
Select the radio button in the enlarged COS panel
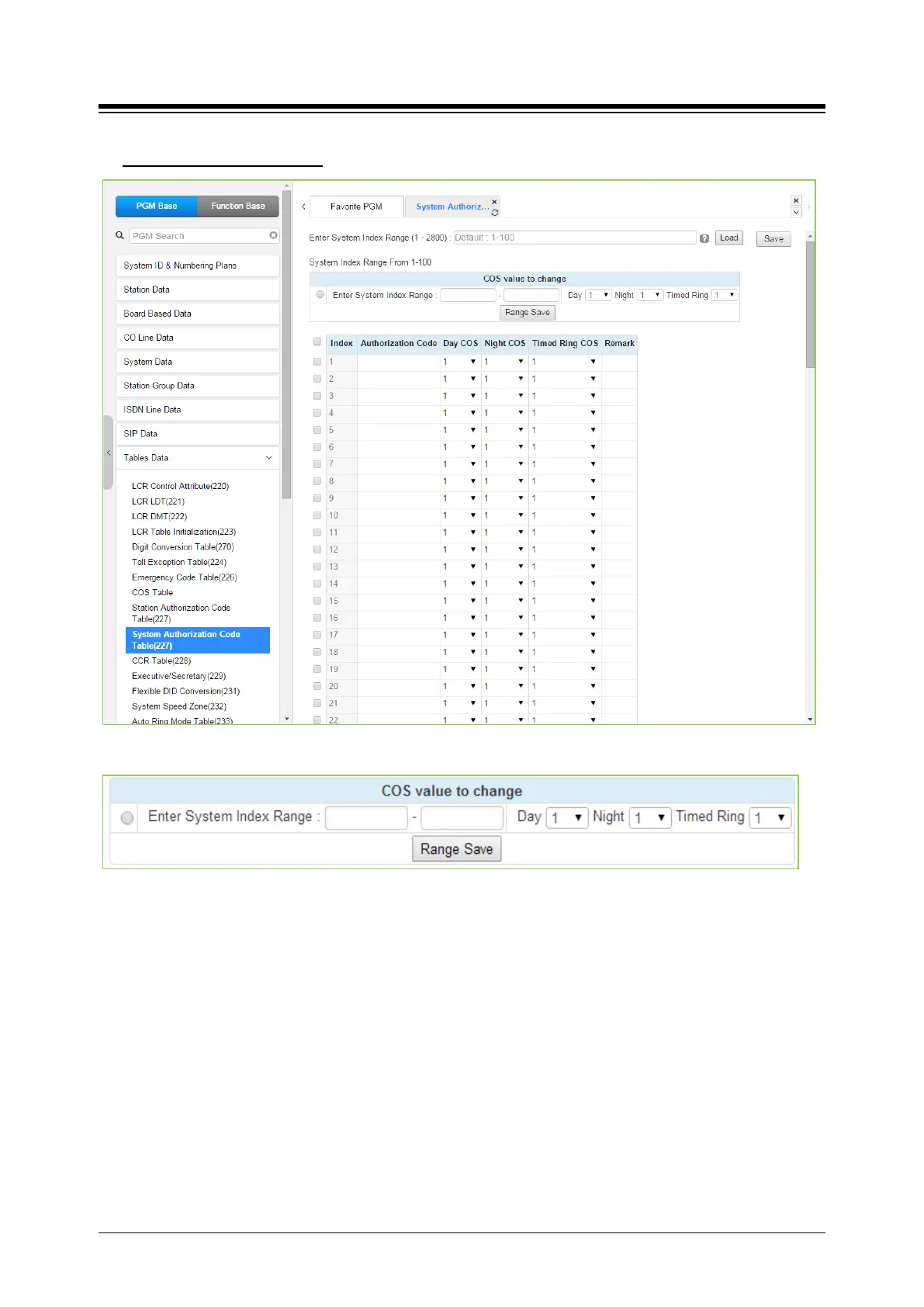pyautogui.click(x=127, y=817)
